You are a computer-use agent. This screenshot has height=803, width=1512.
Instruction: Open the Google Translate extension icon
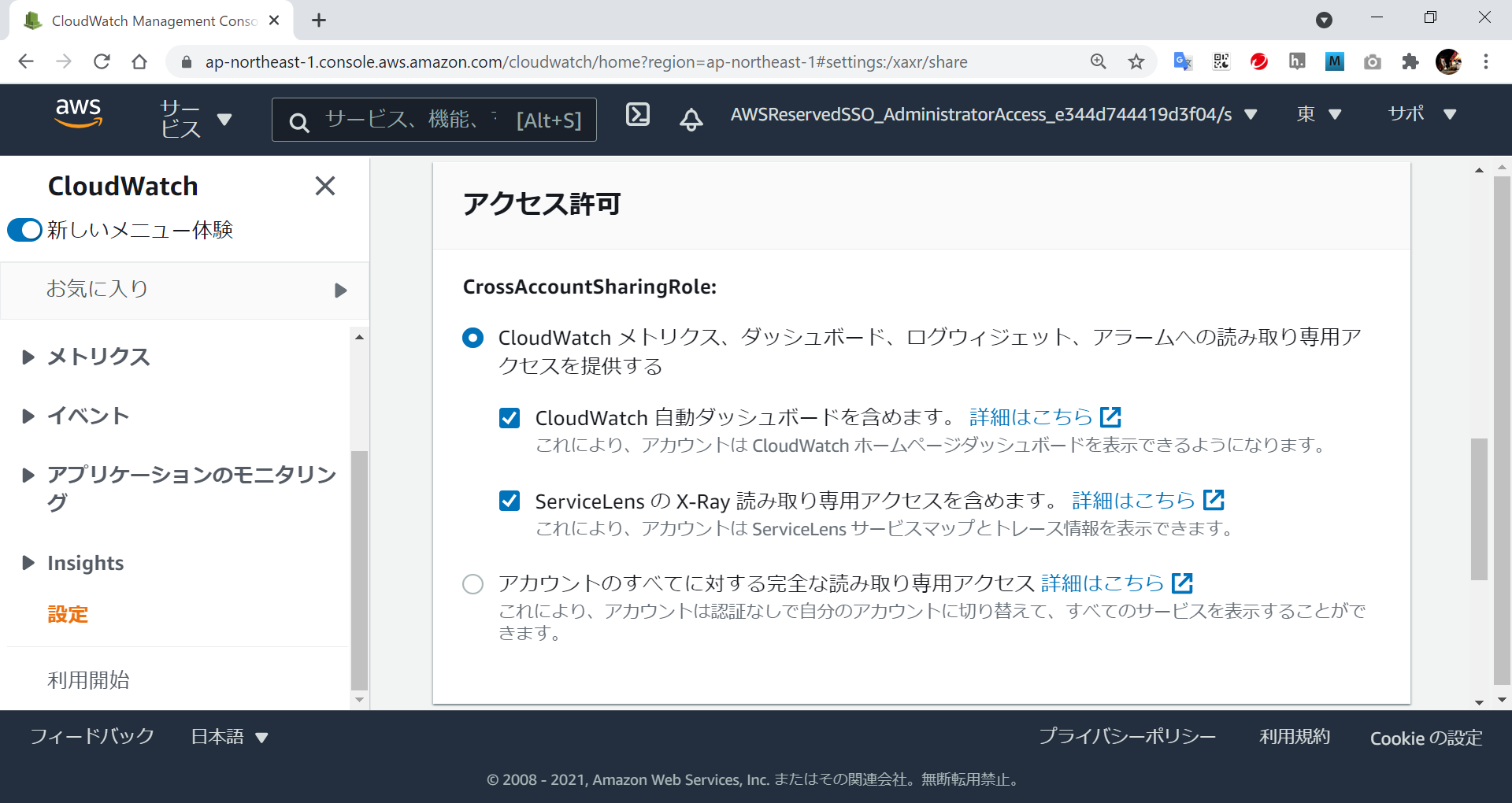(1182, 61)
